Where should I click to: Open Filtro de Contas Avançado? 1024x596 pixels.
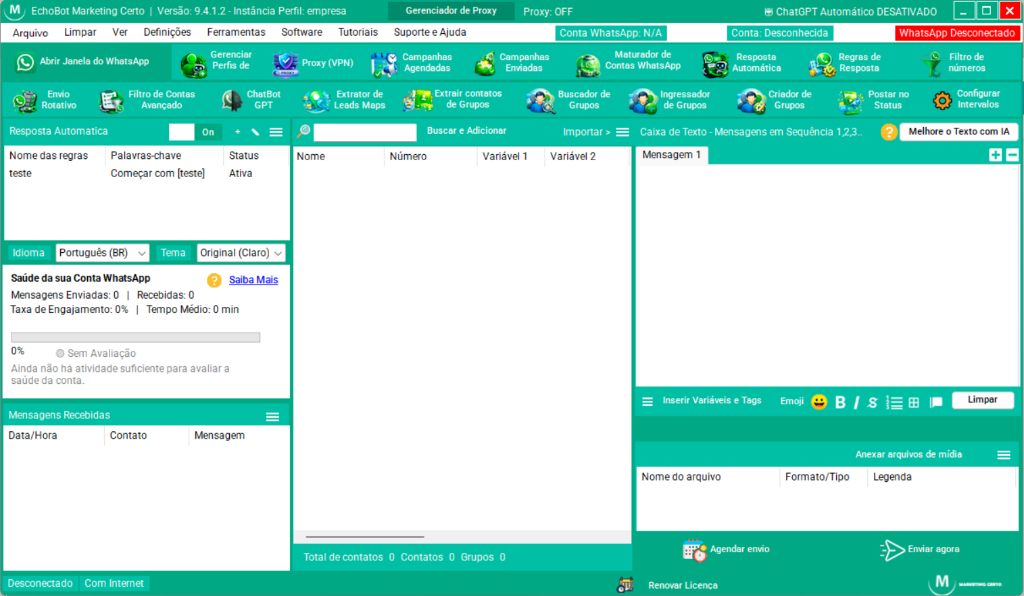(148, 100)
